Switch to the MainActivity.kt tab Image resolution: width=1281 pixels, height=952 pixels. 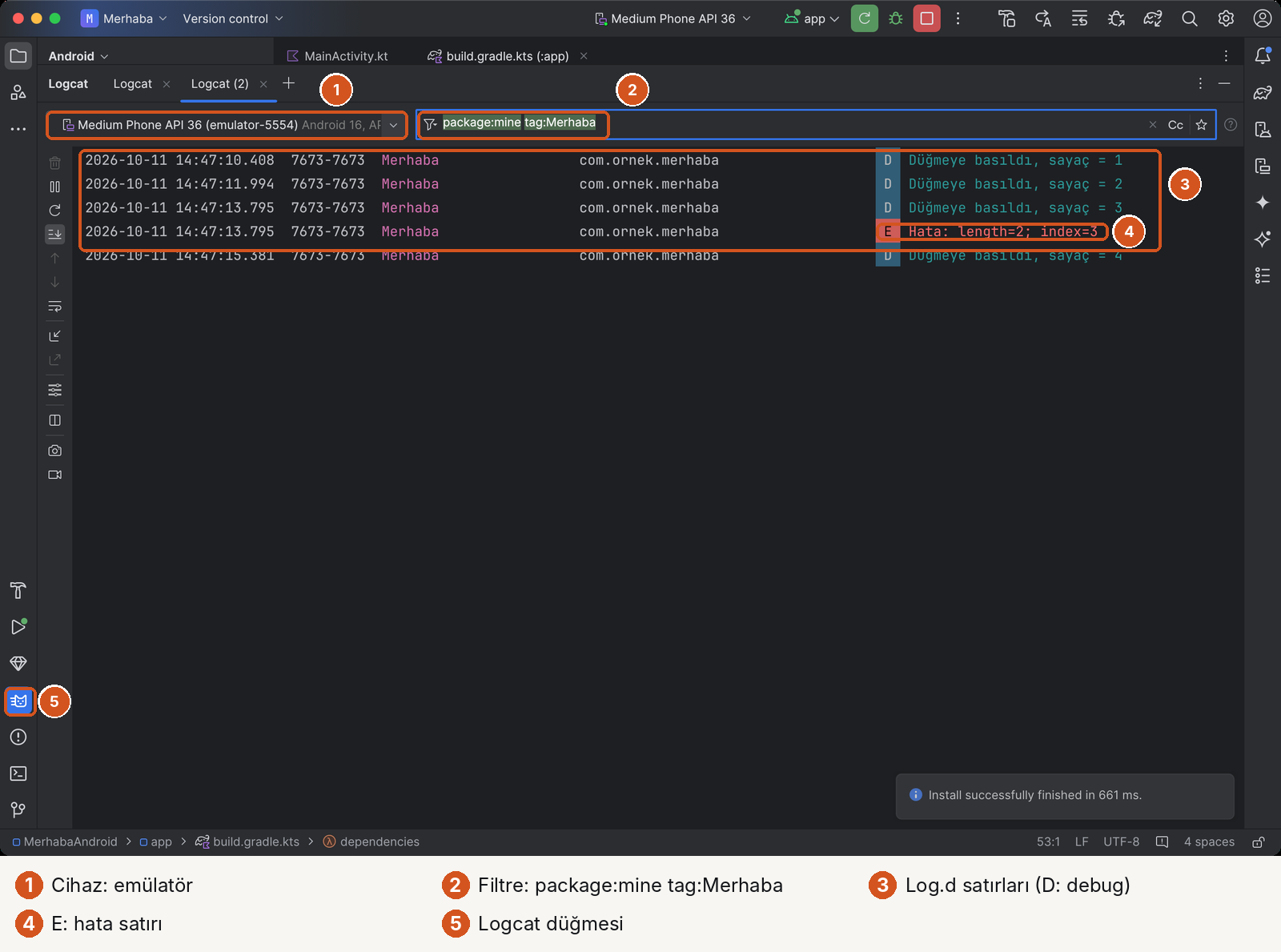337,56
